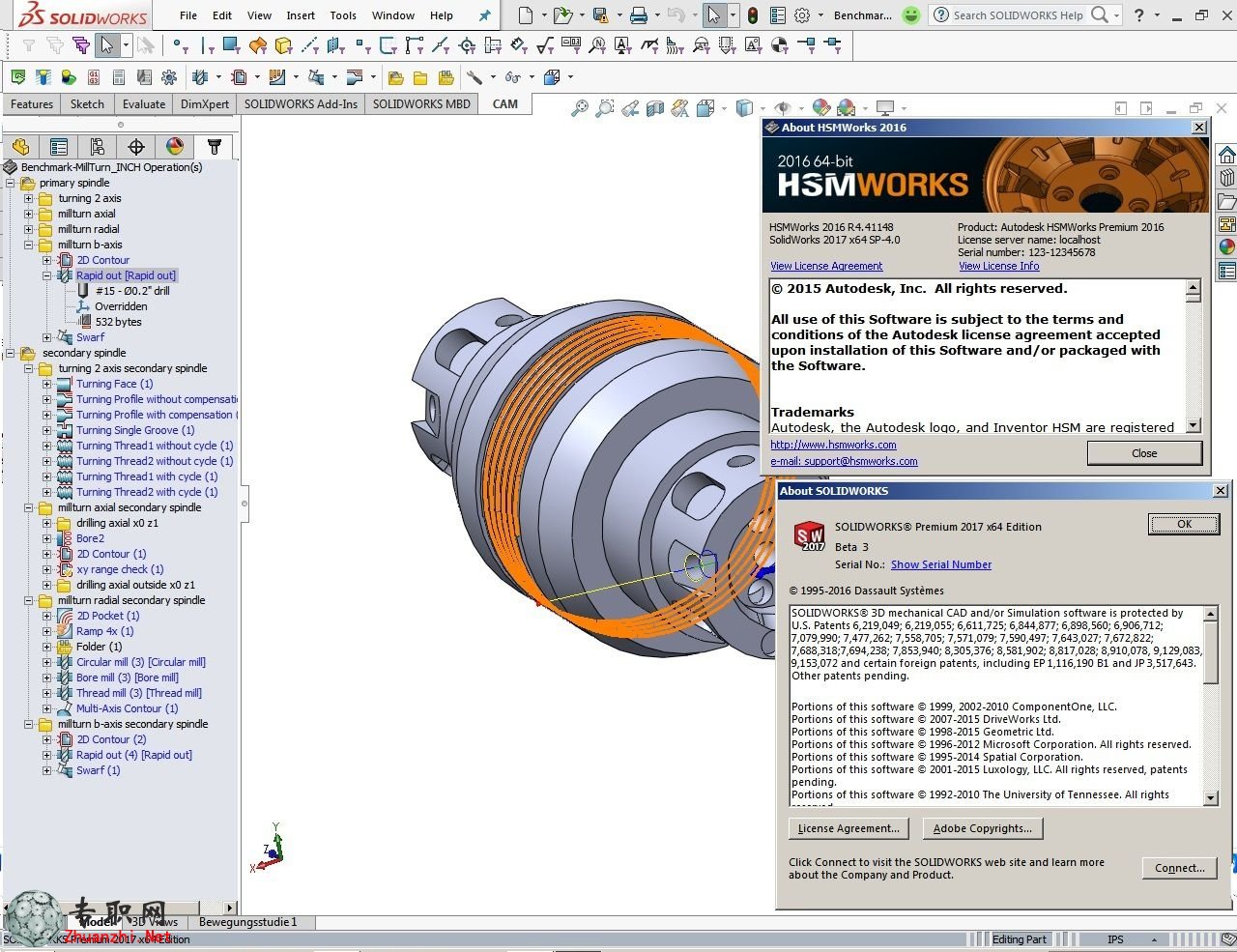1237x952 pixels.
Task: Collapse the primary spindle folder
Action: click(x=11, y=183)
